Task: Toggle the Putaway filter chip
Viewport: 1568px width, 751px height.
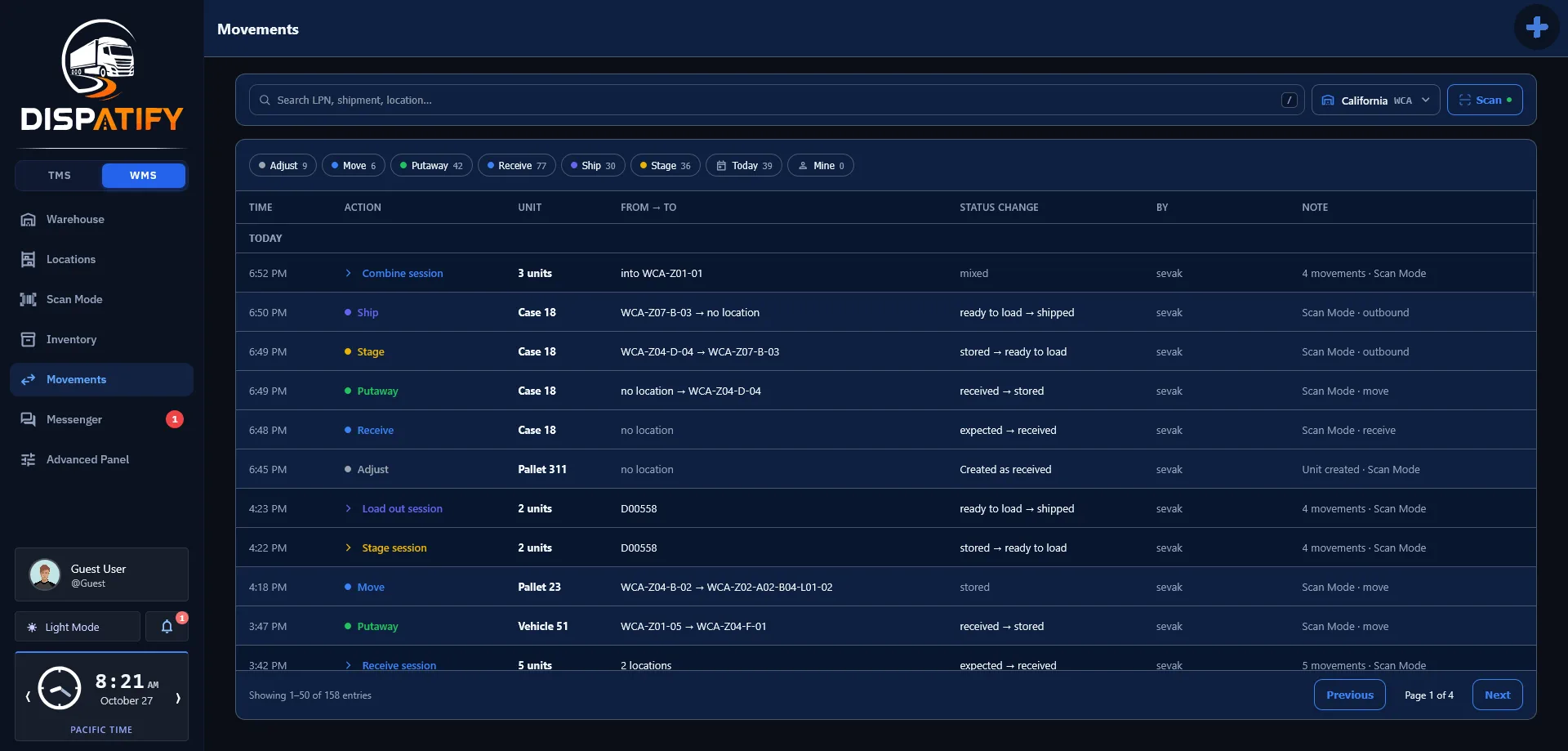Action: point(431,165)
